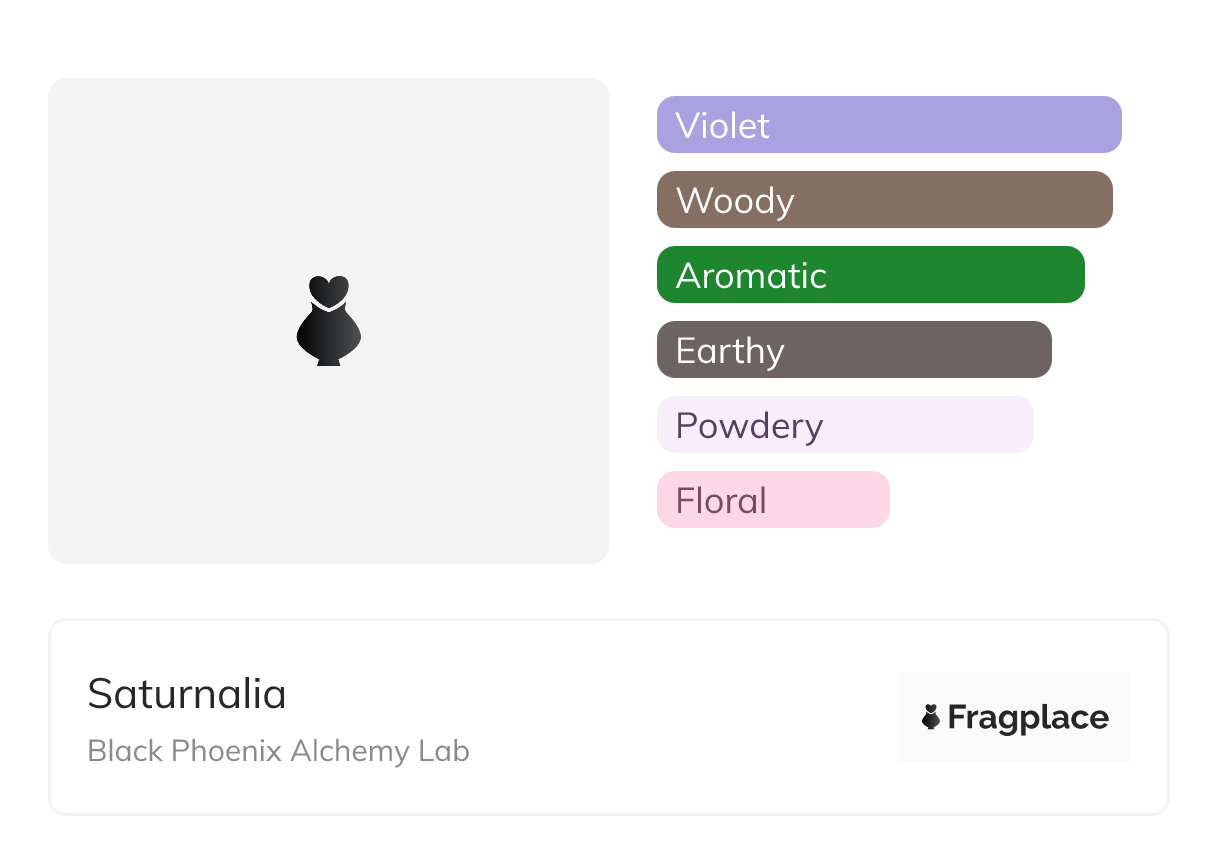This screenshot has height=864, width=1218.
Task: Click the "Earthy" text label
Action: coord(730,351)
